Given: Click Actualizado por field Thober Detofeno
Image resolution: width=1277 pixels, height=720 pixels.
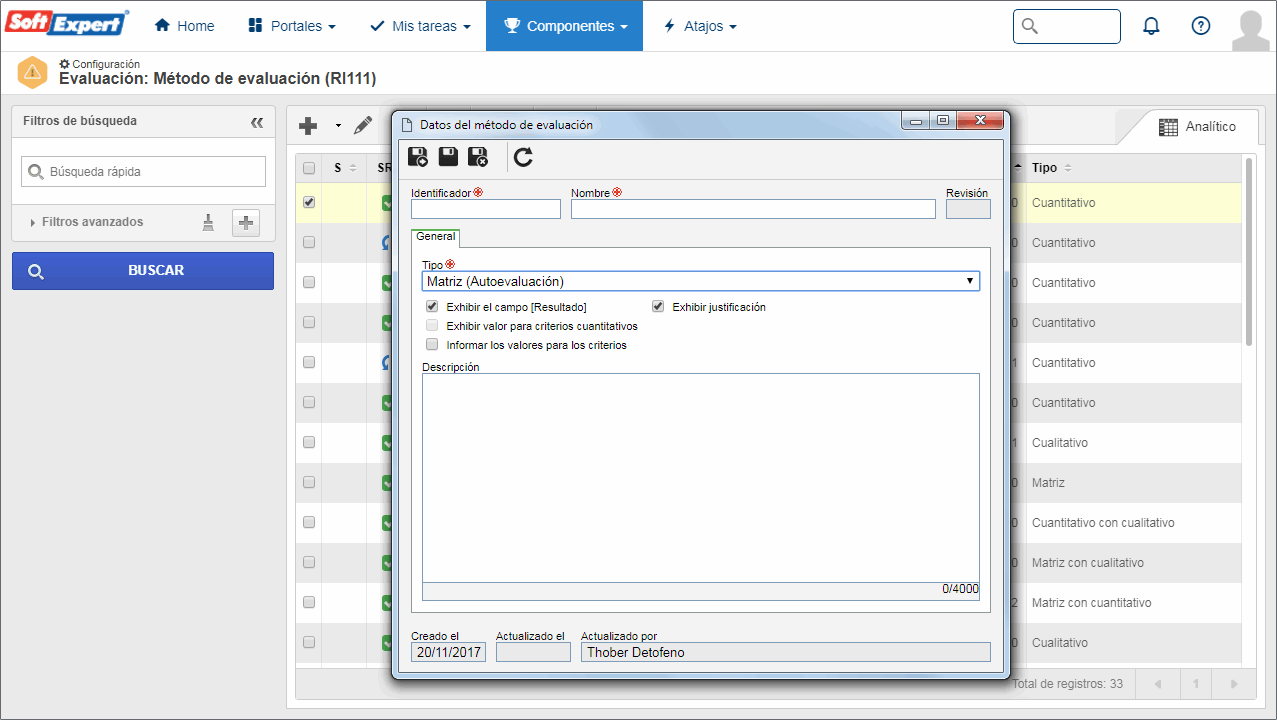Looking at the screenshot, I should (x=786, y=652).
